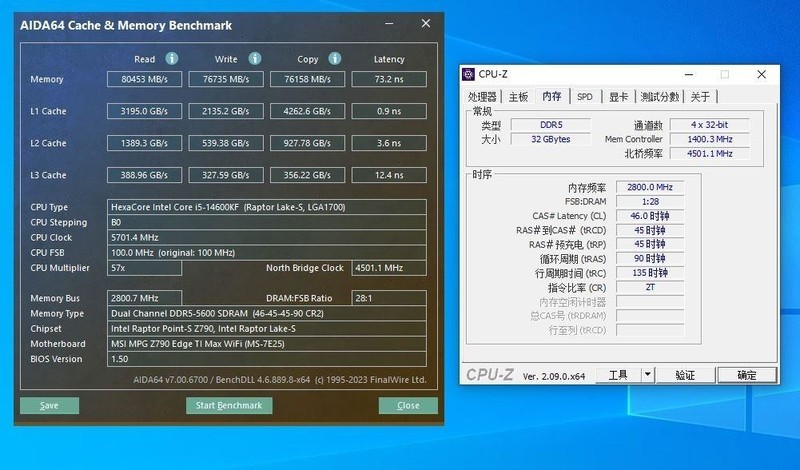The height and width of the screenshot is (470, 800).
Task: Click the Memory Copy value 76158 MB/s
Action: (x=308, y=79)
